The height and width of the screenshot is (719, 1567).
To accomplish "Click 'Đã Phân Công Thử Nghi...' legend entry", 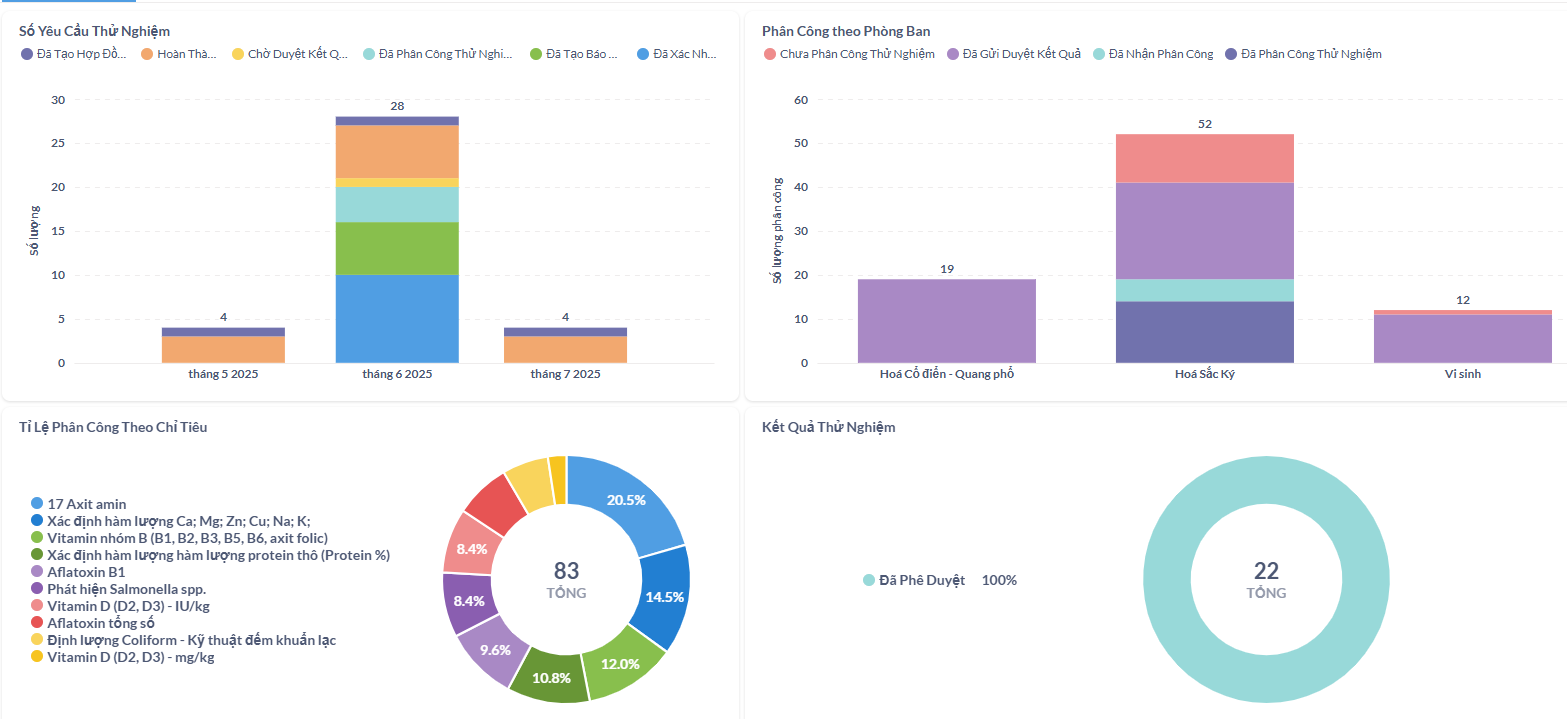I will coord(438,54).
